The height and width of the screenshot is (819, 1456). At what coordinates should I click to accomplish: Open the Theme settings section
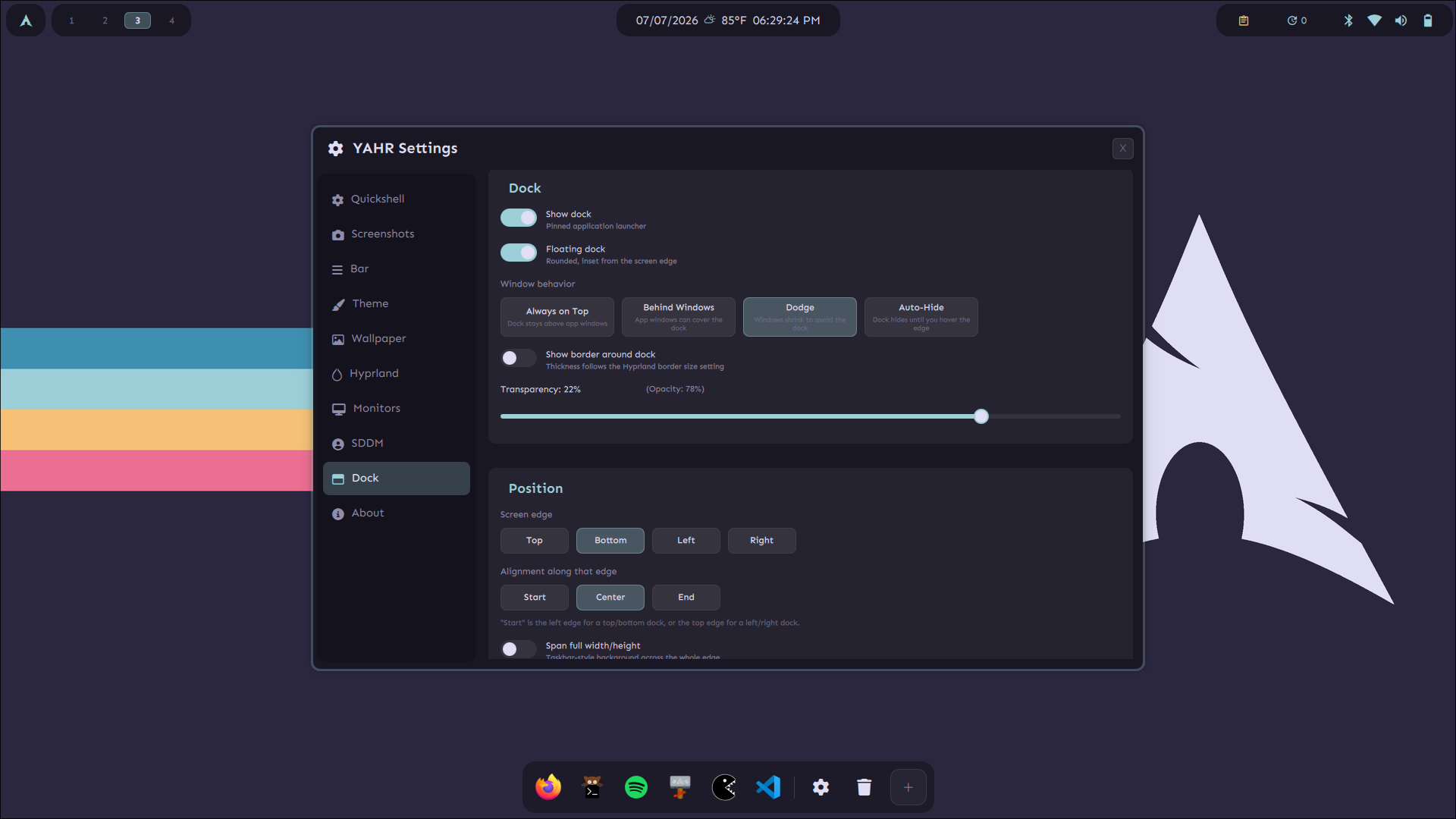pos(397,304)
